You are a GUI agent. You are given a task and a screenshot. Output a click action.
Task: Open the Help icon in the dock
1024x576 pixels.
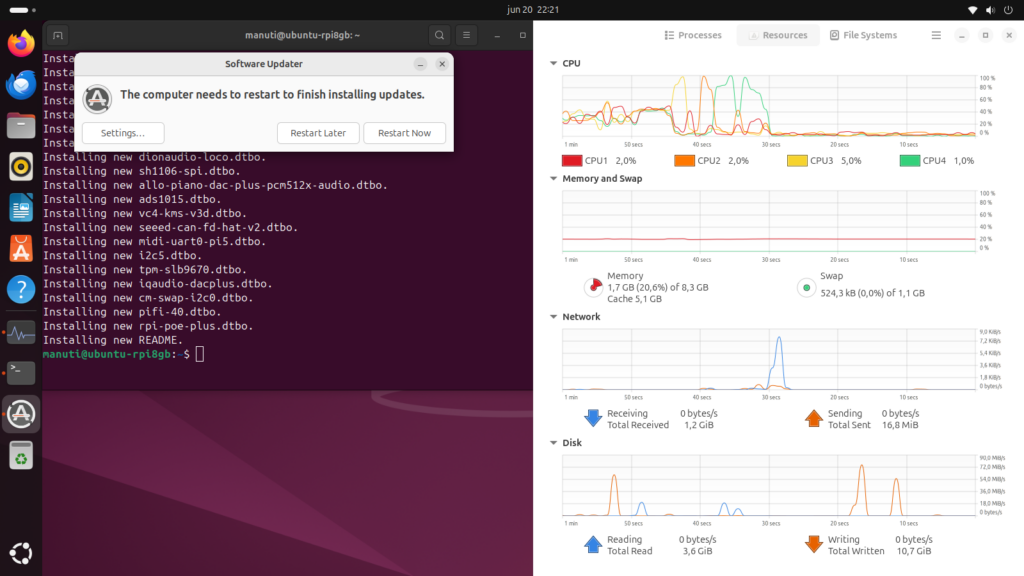pos(21,289)
